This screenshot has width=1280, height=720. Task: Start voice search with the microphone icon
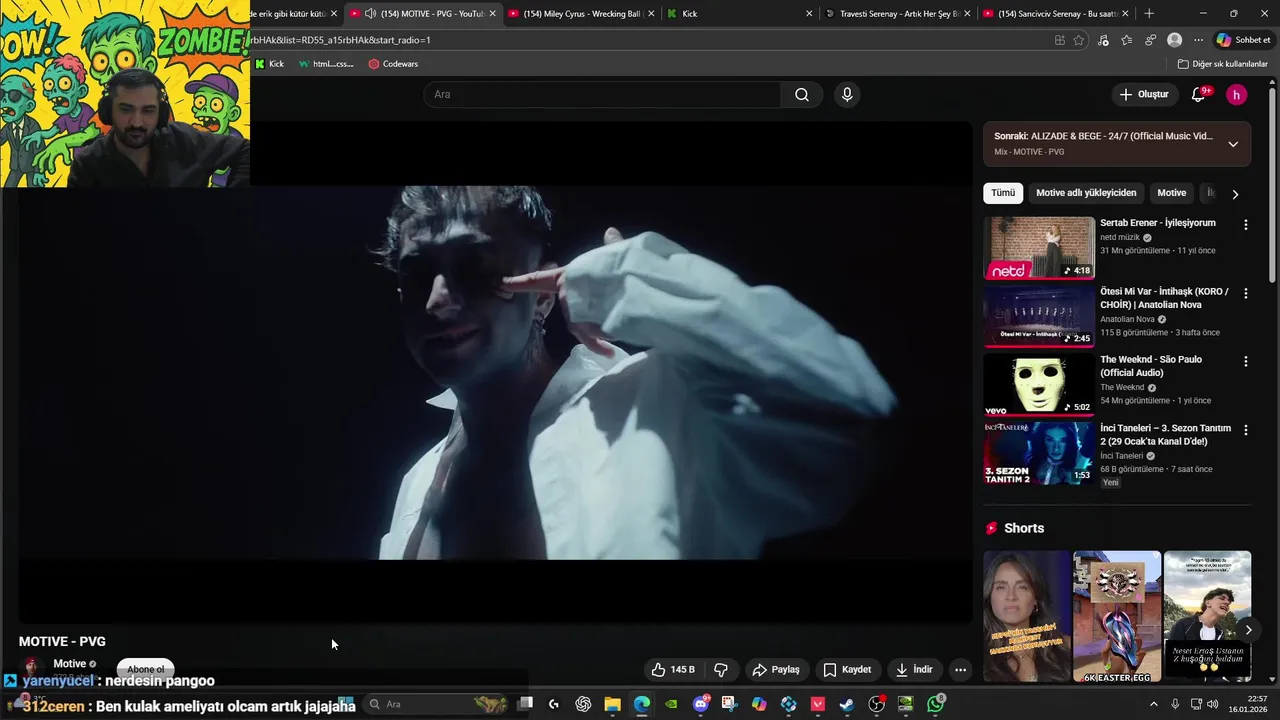[847, 94]
